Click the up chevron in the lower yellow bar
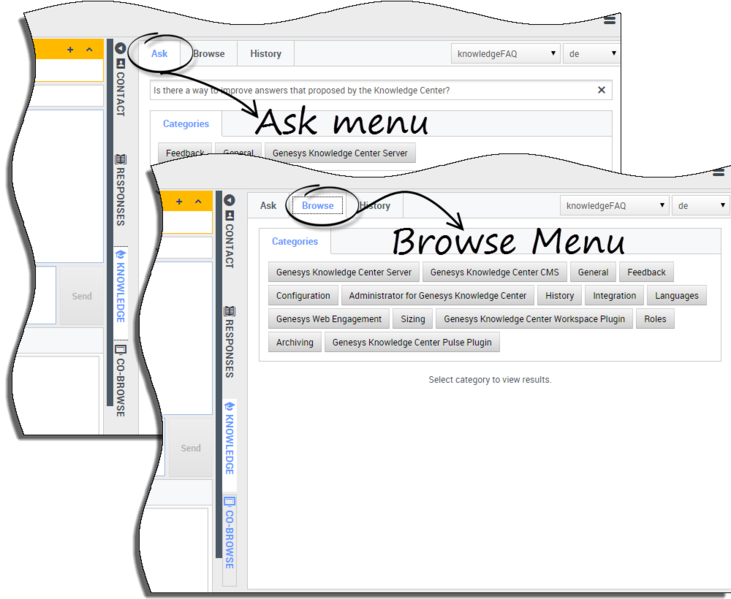The width and height of the screenshot is (731, 599). [198, 202]
